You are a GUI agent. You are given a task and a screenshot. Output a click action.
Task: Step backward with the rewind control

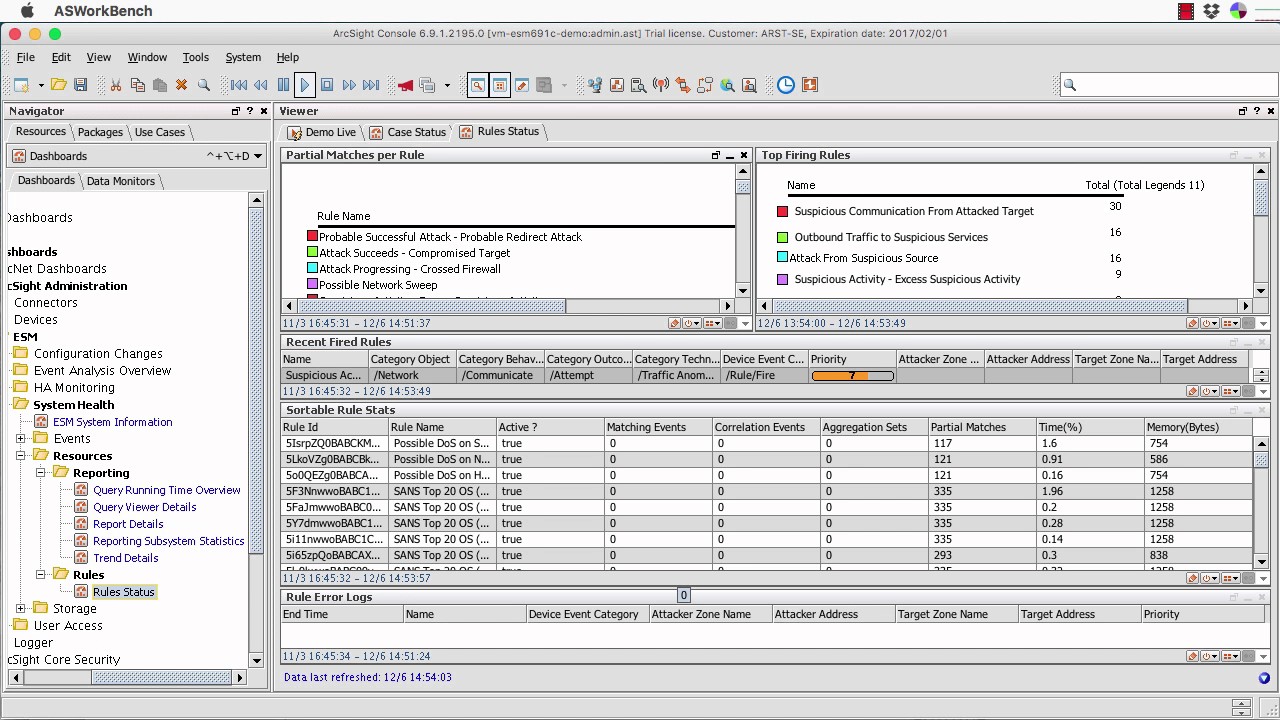(x=261, y=85)
